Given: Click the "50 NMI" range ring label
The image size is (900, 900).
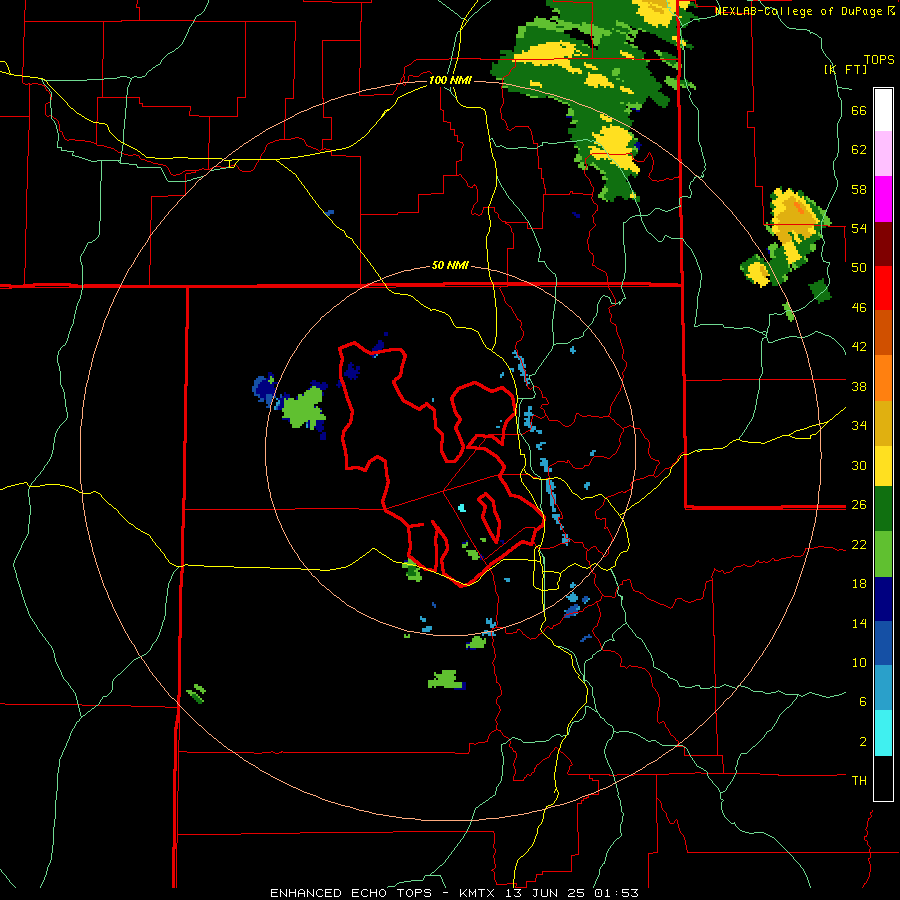Looking at the screenshot, I should pos(450,265).
